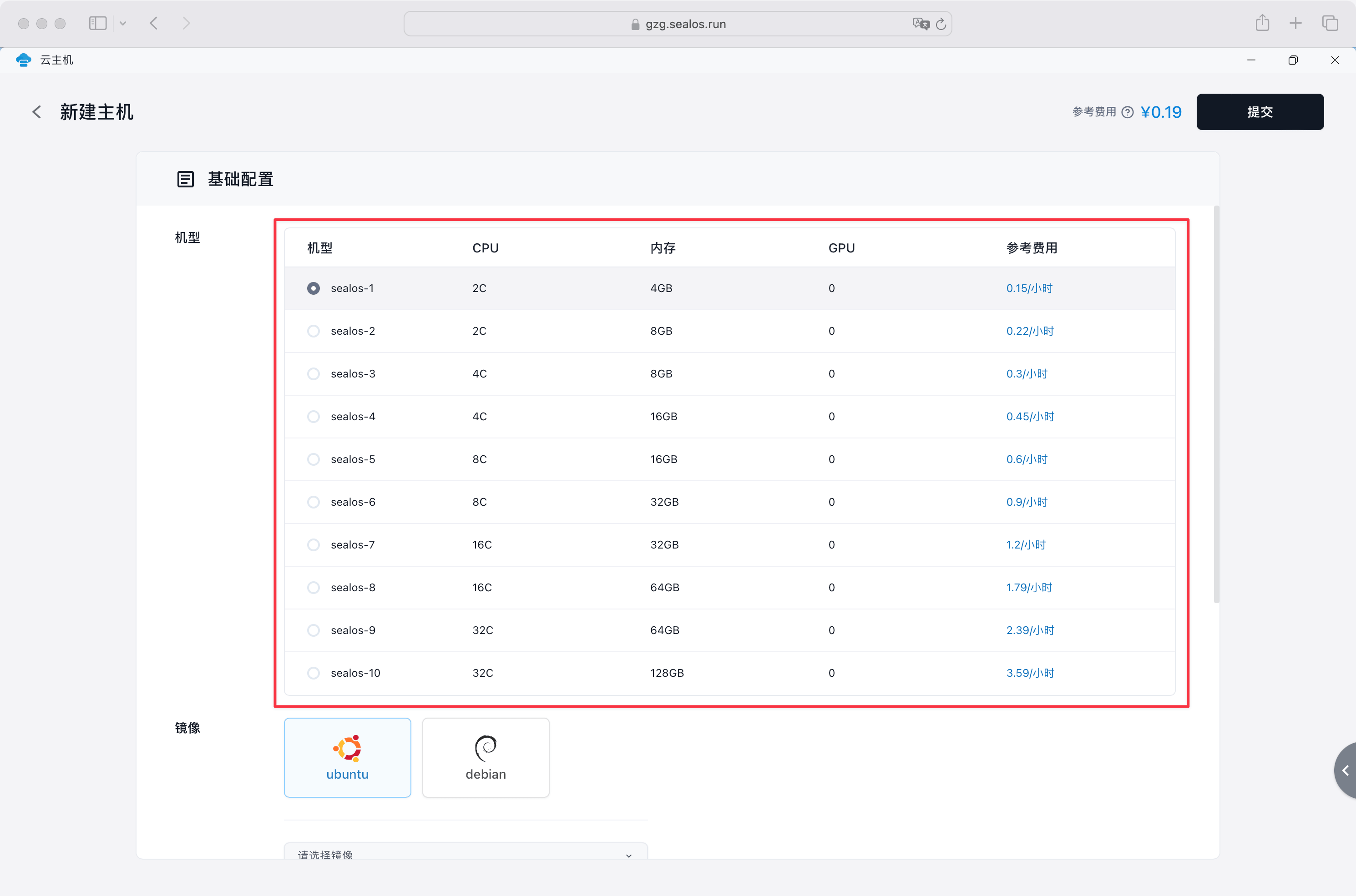Show the tab overview icon
1356x896 pixels.
click(1330, 24)
